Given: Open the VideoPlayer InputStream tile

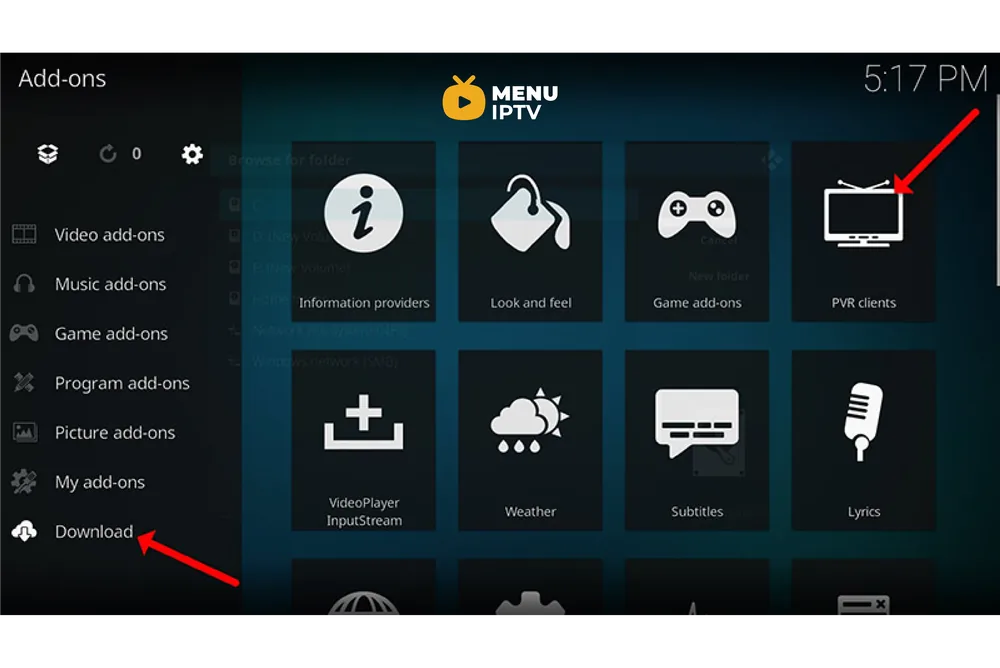Looking at the screenshot, I should (364, 440).
